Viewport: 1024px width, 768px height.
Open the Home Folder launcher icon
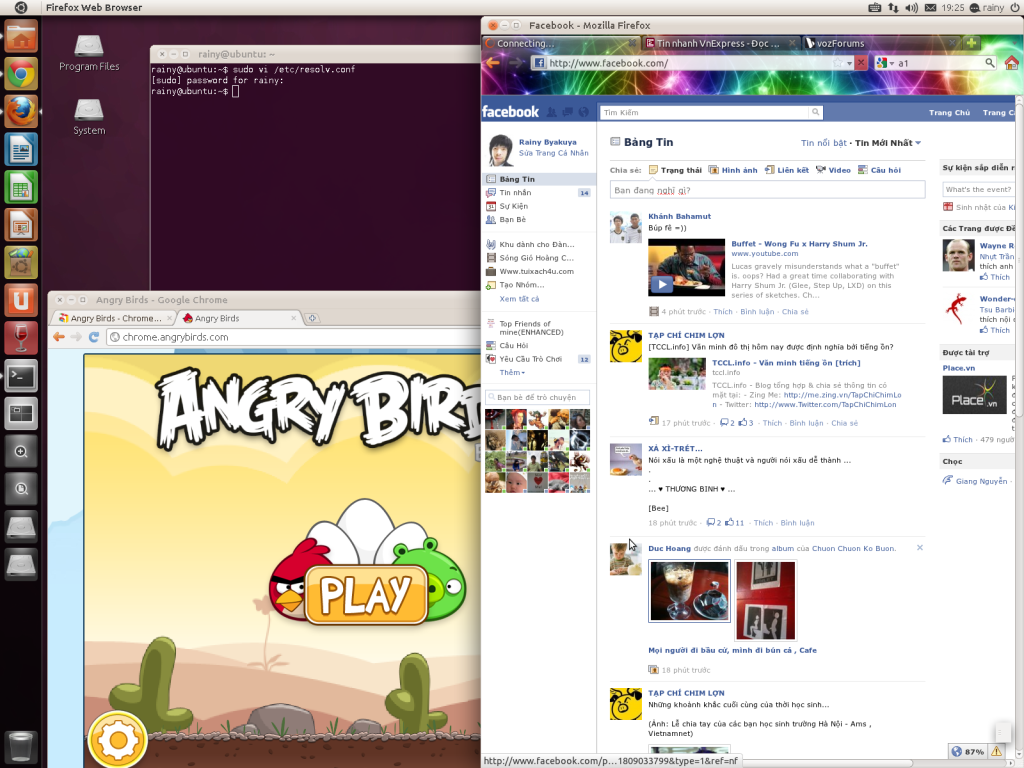tap(21, 35)
